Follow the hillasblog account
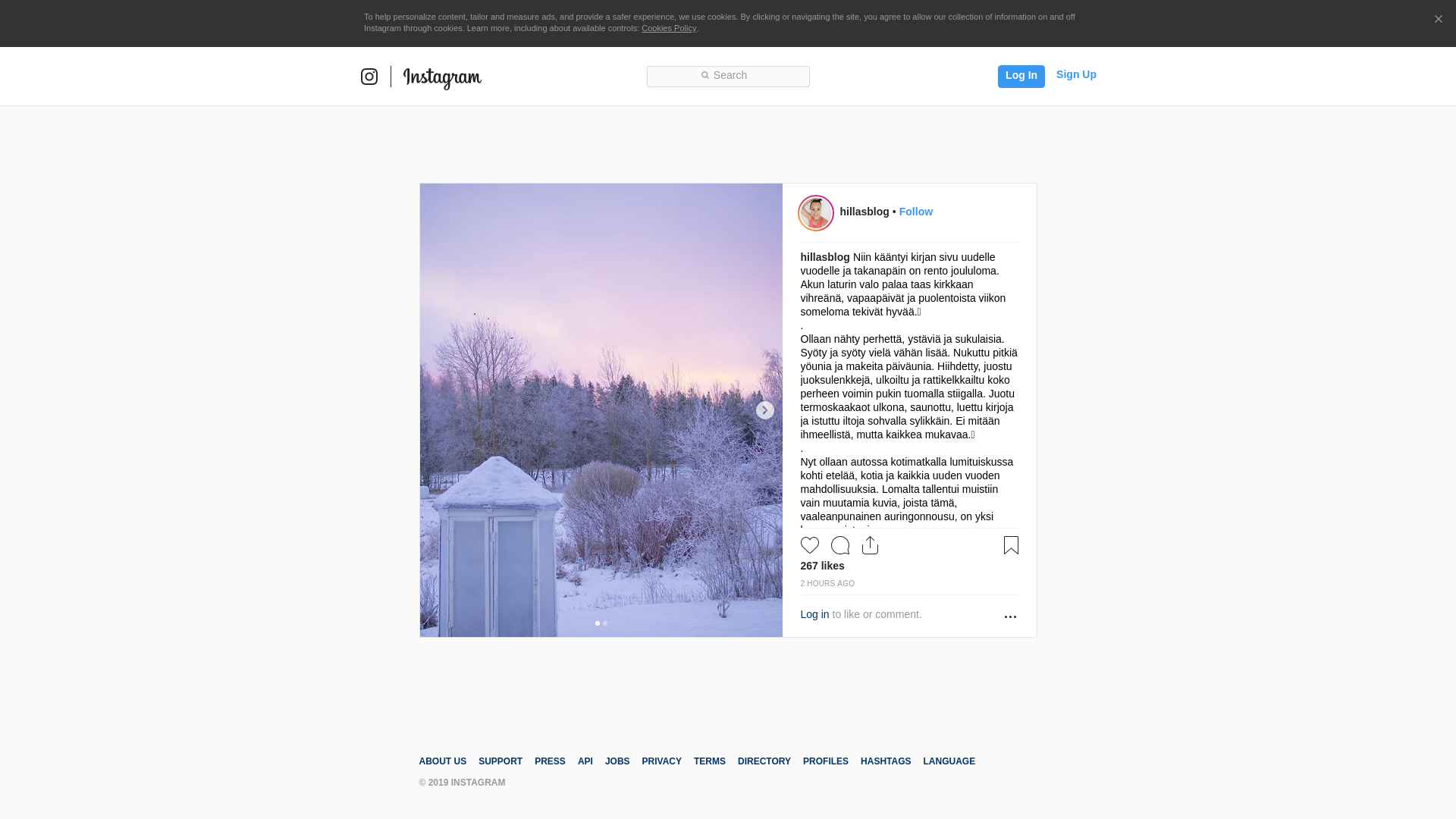The height and width of the screenshot is (819, 1456). point(915,212)
